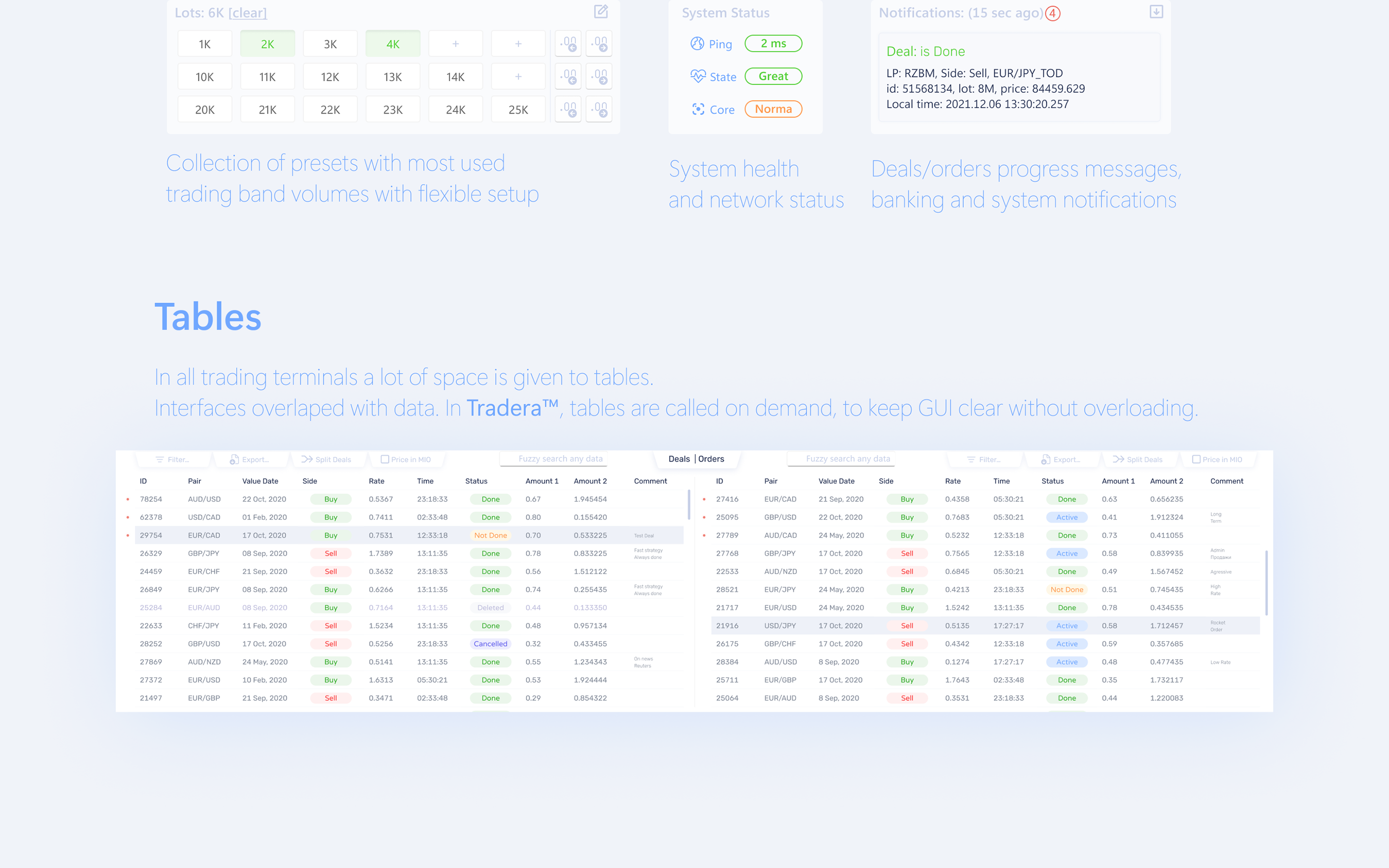This screenshot has width=1389, height=868.
Task: Select the Deals tab
Action: (680, 459)
